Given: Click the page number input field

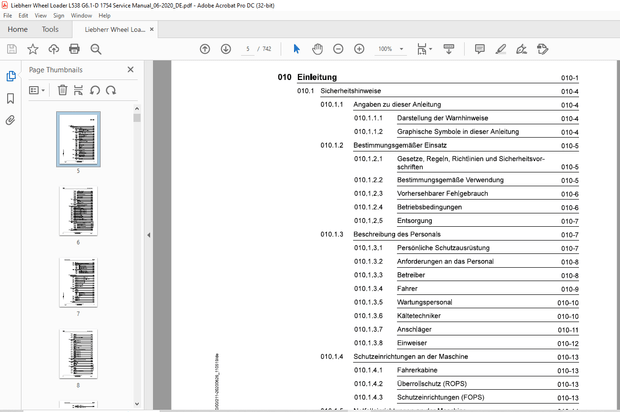Looking at the screenshot, I should tap(248, 49).
